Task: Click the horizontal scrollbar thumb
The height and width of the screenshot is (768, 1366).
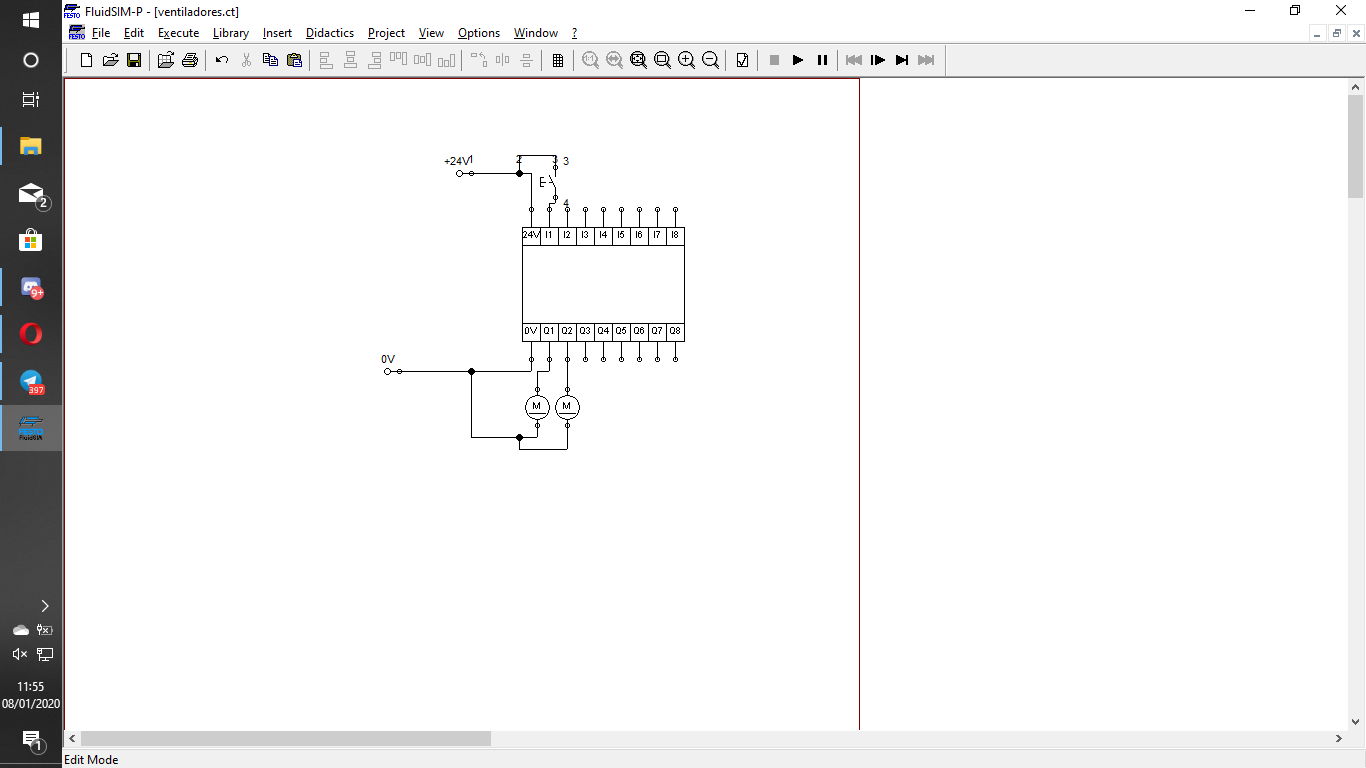Action: pos(286,738)
